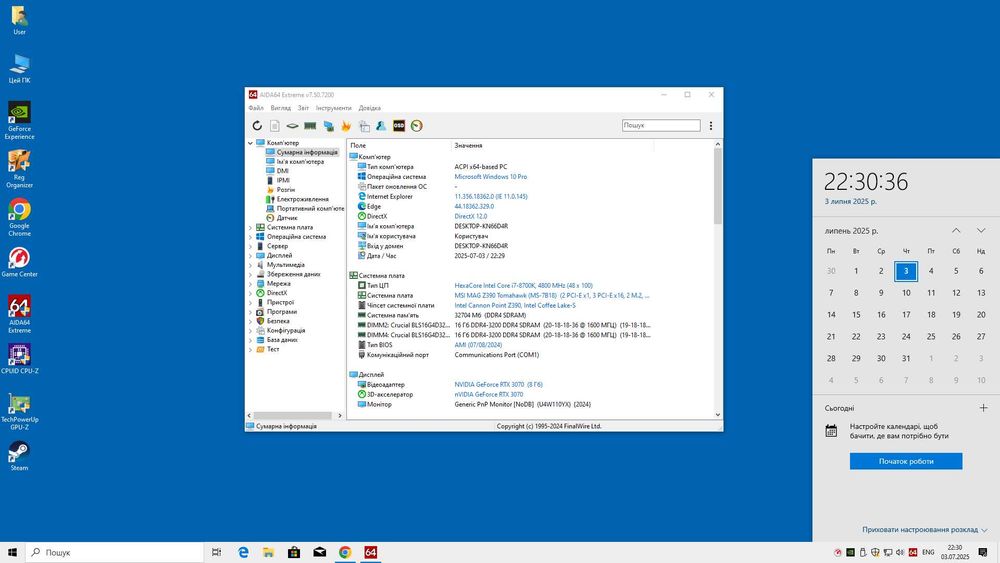The width and height of the screenshot is (1000, 563).
Task: Click the green memory module toolbar icon
Action: coord(310,126)
